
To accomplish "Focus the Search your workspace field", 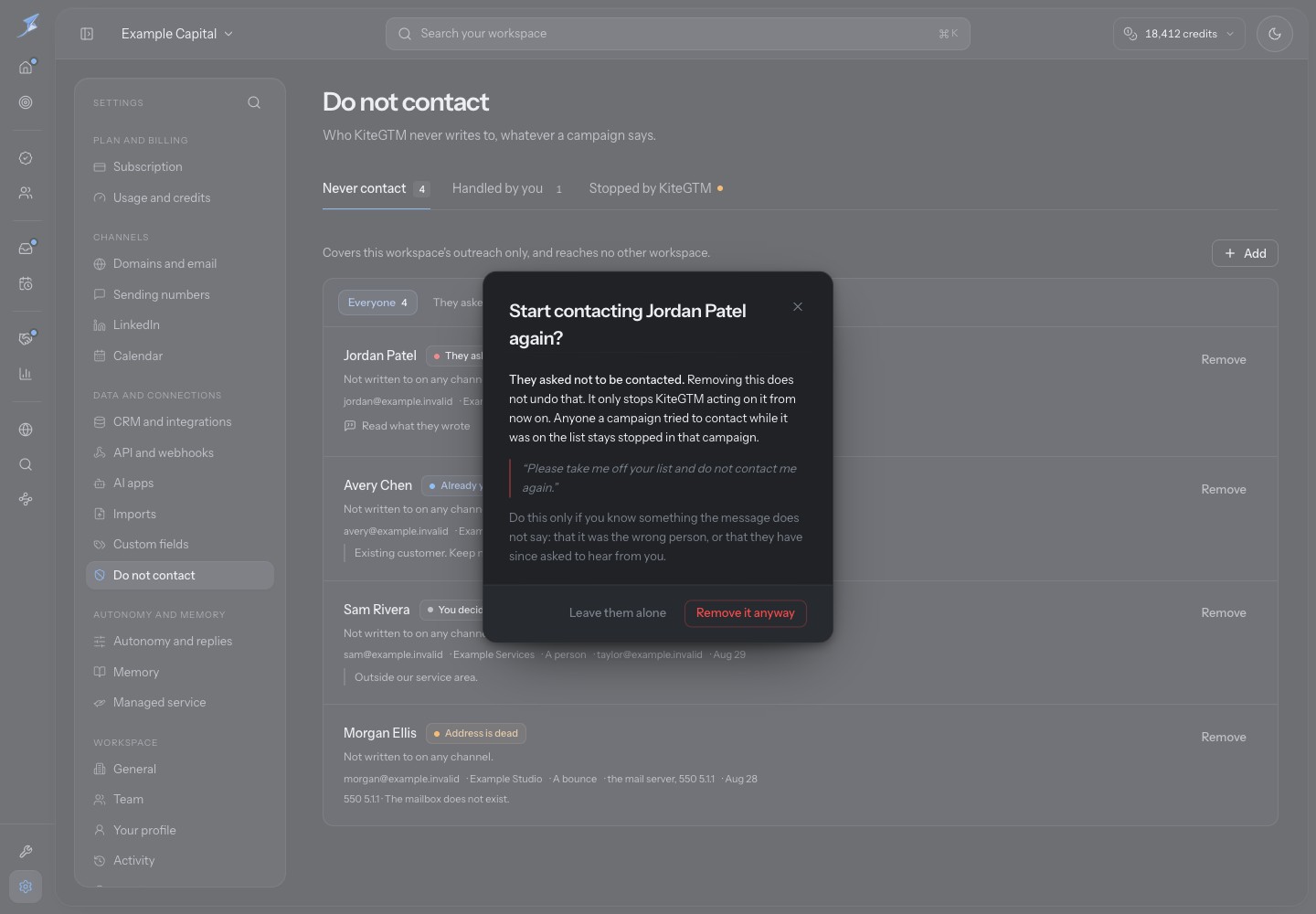I will point(678,34).
